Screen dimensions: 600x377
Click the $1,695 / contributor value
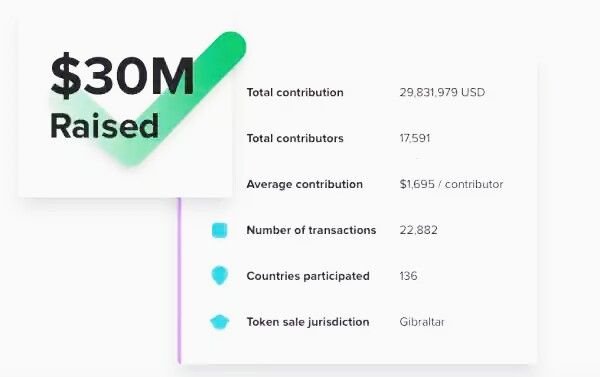[451, 184]
